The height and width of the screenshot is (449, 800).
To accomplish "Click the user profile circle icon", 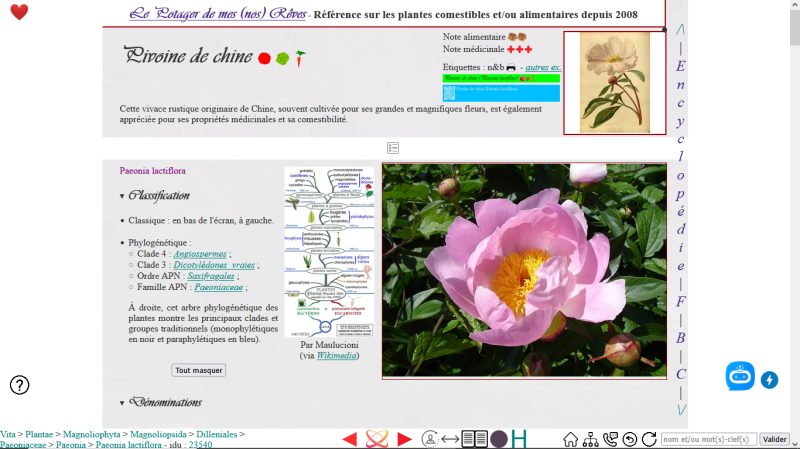I will [x=430, y=439].
